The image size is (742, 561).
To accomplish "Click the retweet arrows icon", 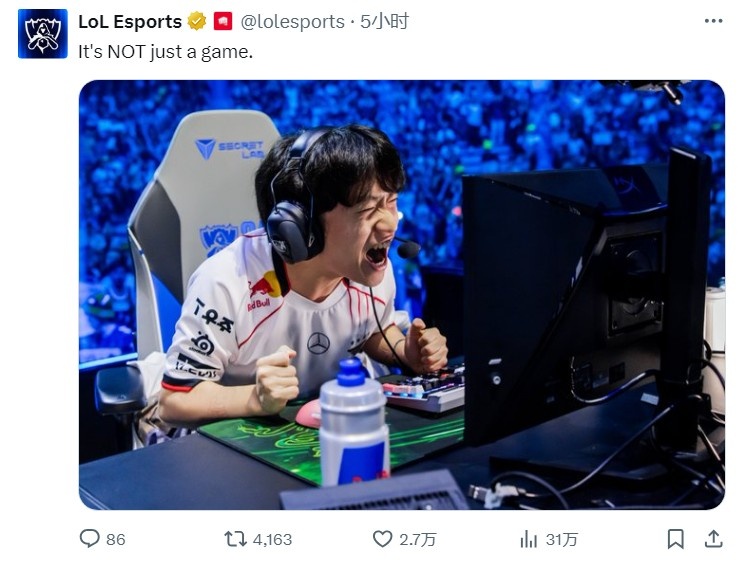I will coord(235,539).
